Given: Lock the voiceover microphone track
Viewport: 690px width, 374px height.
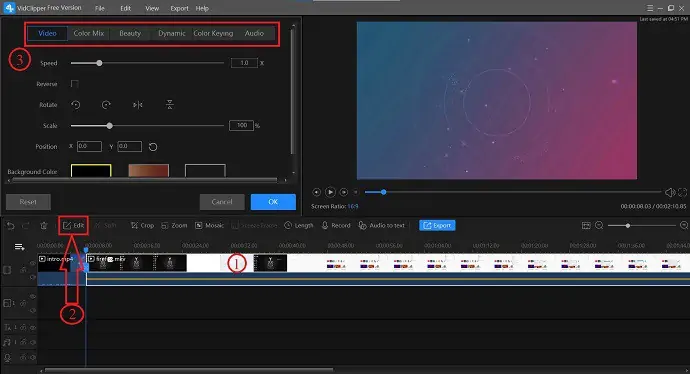Looking at the screenshot, I should click(23, 357).
